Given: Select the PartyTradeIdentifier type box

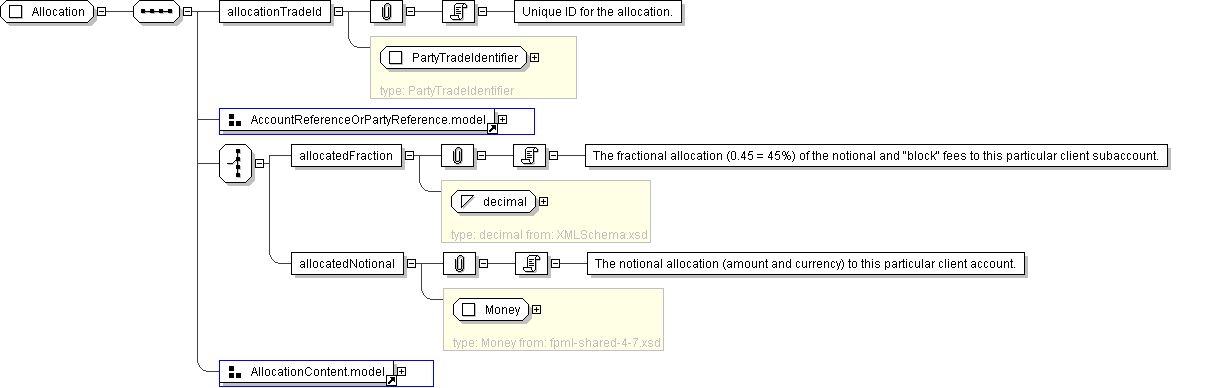Looking at the screenshot, I should [x=454, y=58].
